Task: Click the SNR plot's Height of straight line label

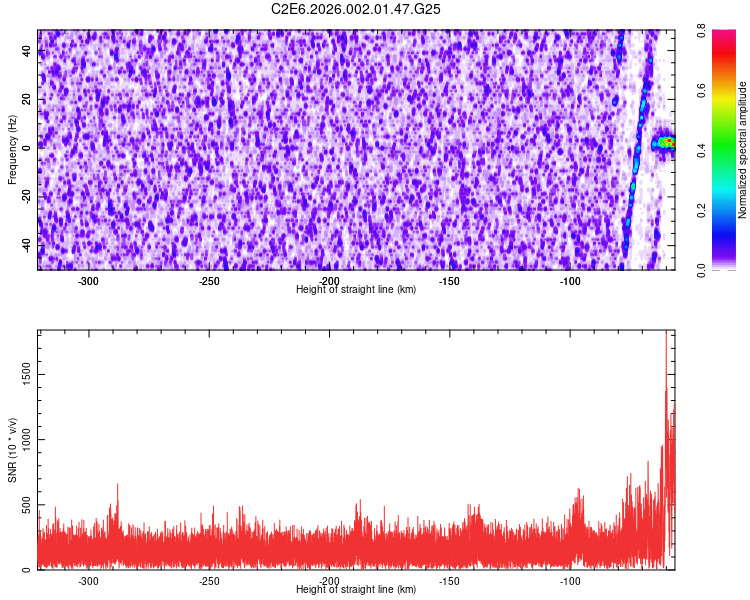Action: click(356, 590)
